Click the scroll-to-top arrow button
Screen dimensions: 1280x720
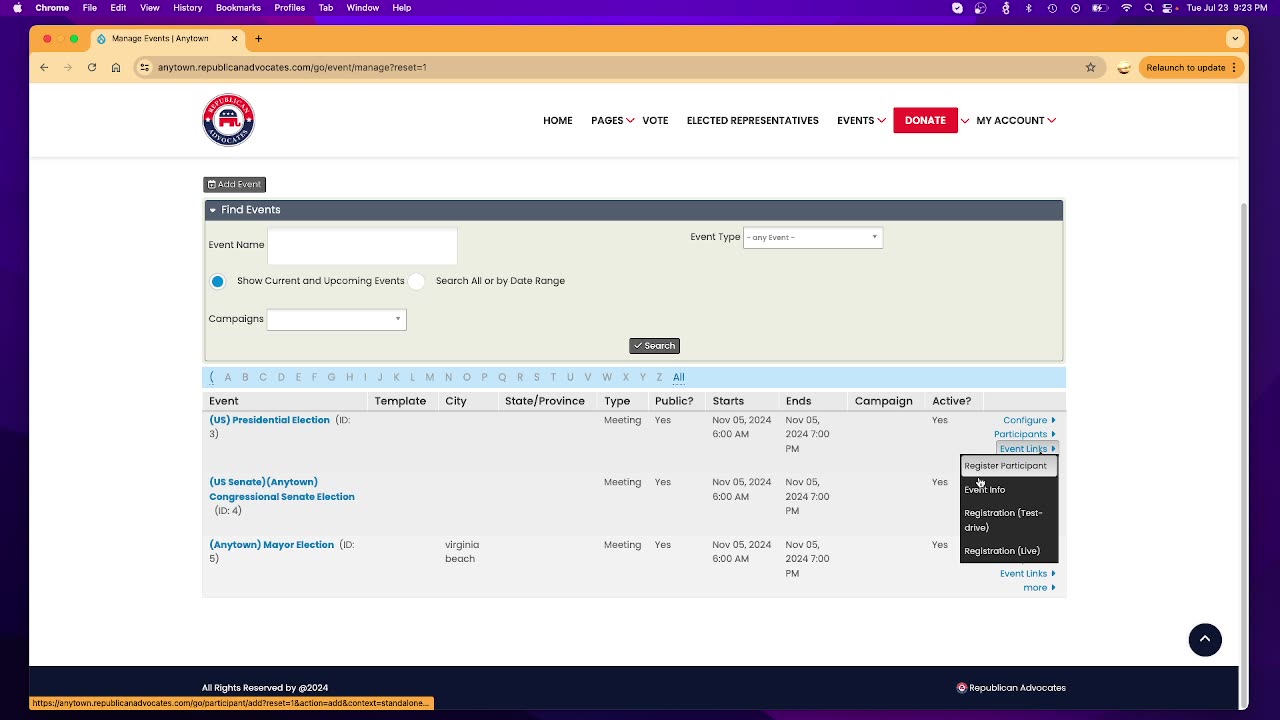(x=1205, y=640)
